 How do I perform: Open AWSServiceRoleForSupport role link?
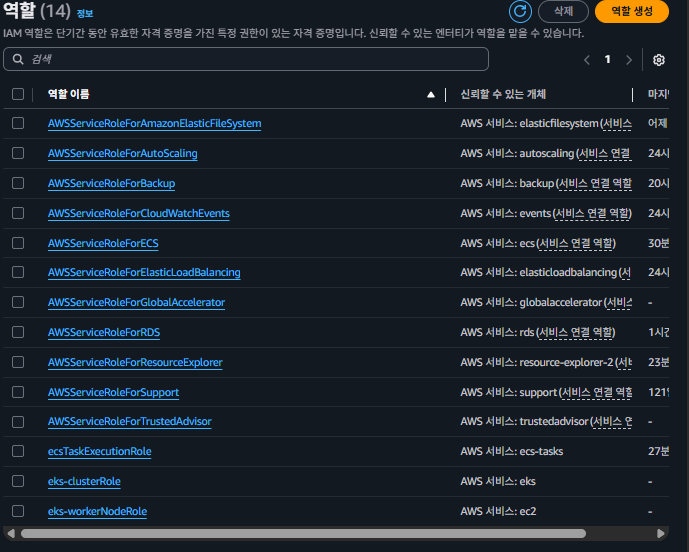(x=113, y=392)
